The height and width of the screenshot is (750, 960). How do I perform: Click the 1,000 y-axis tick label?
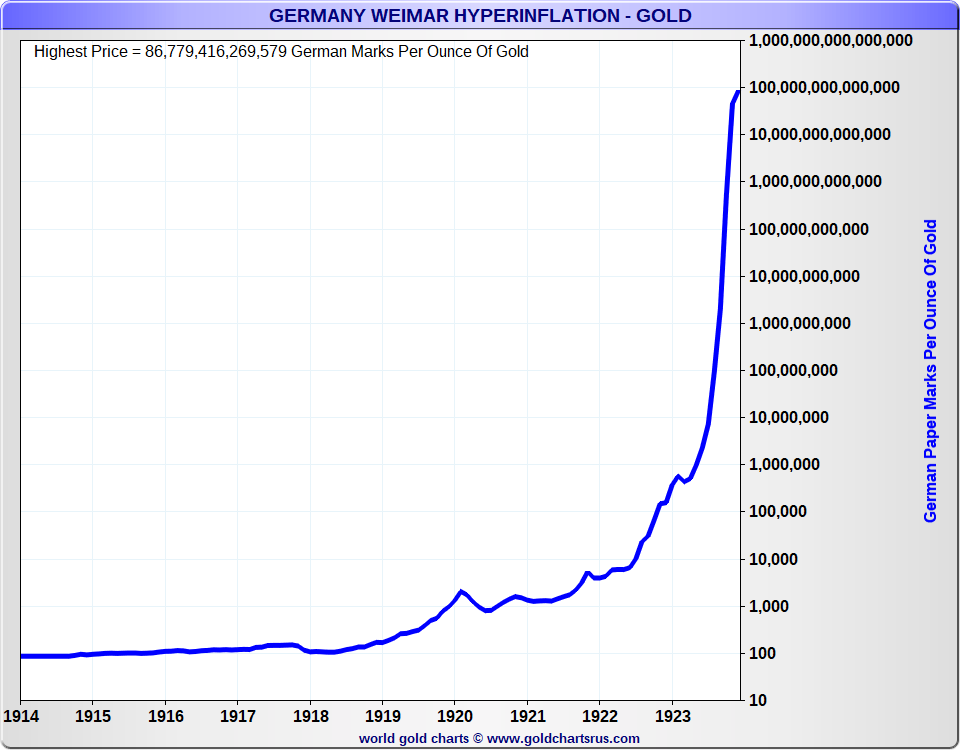click(769, 607)
